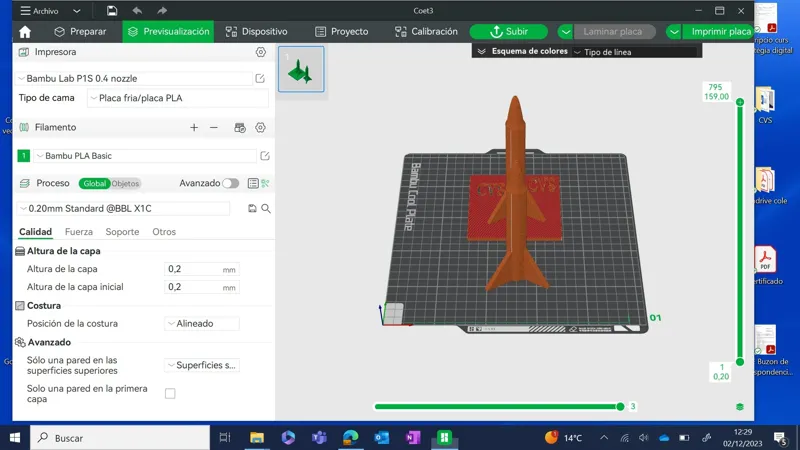The image size is (800, 450).
Task: Redo with the right arrow icon
Action: 162,10
